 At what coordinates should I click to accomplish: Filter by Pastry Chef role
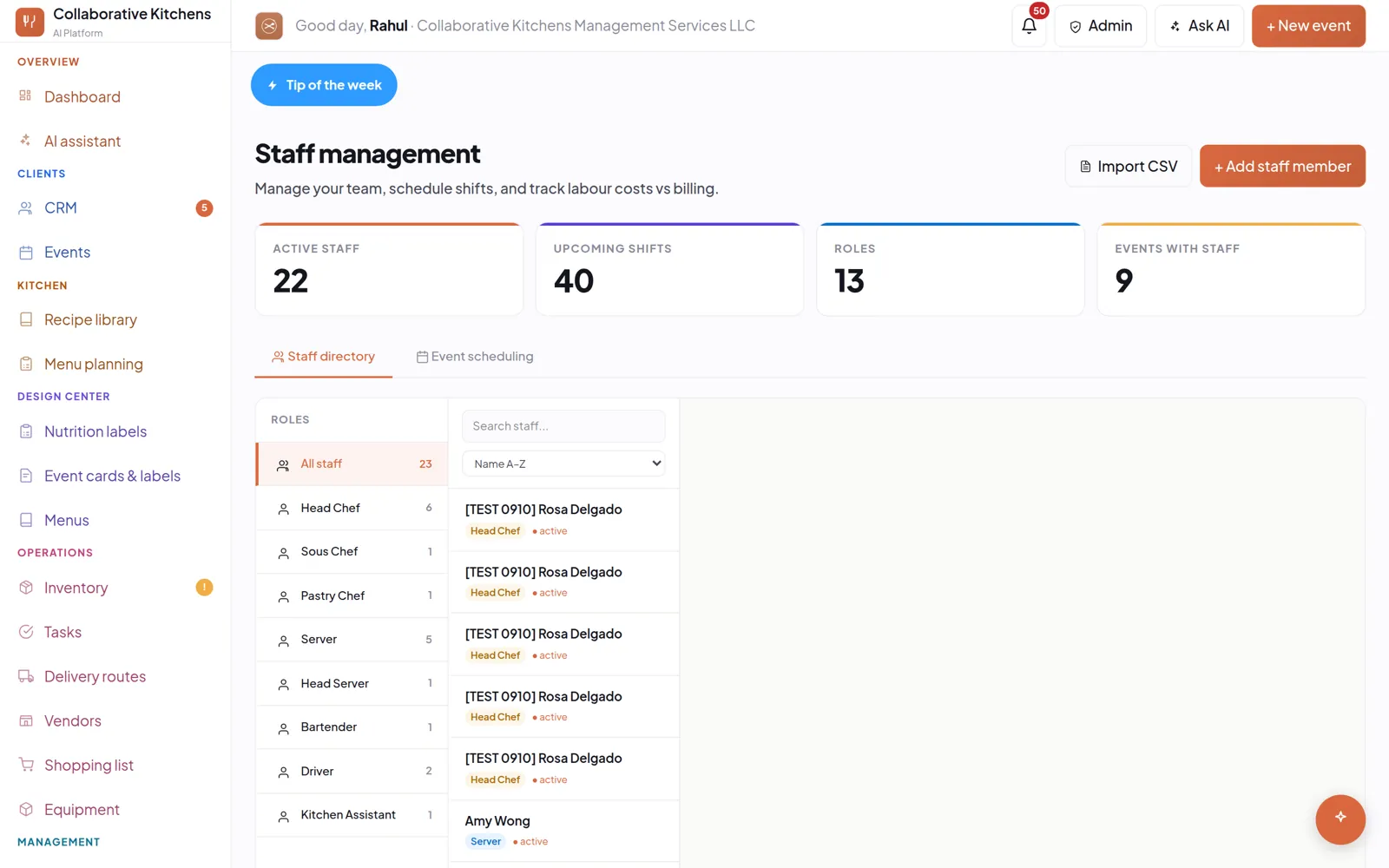[352, 595]
